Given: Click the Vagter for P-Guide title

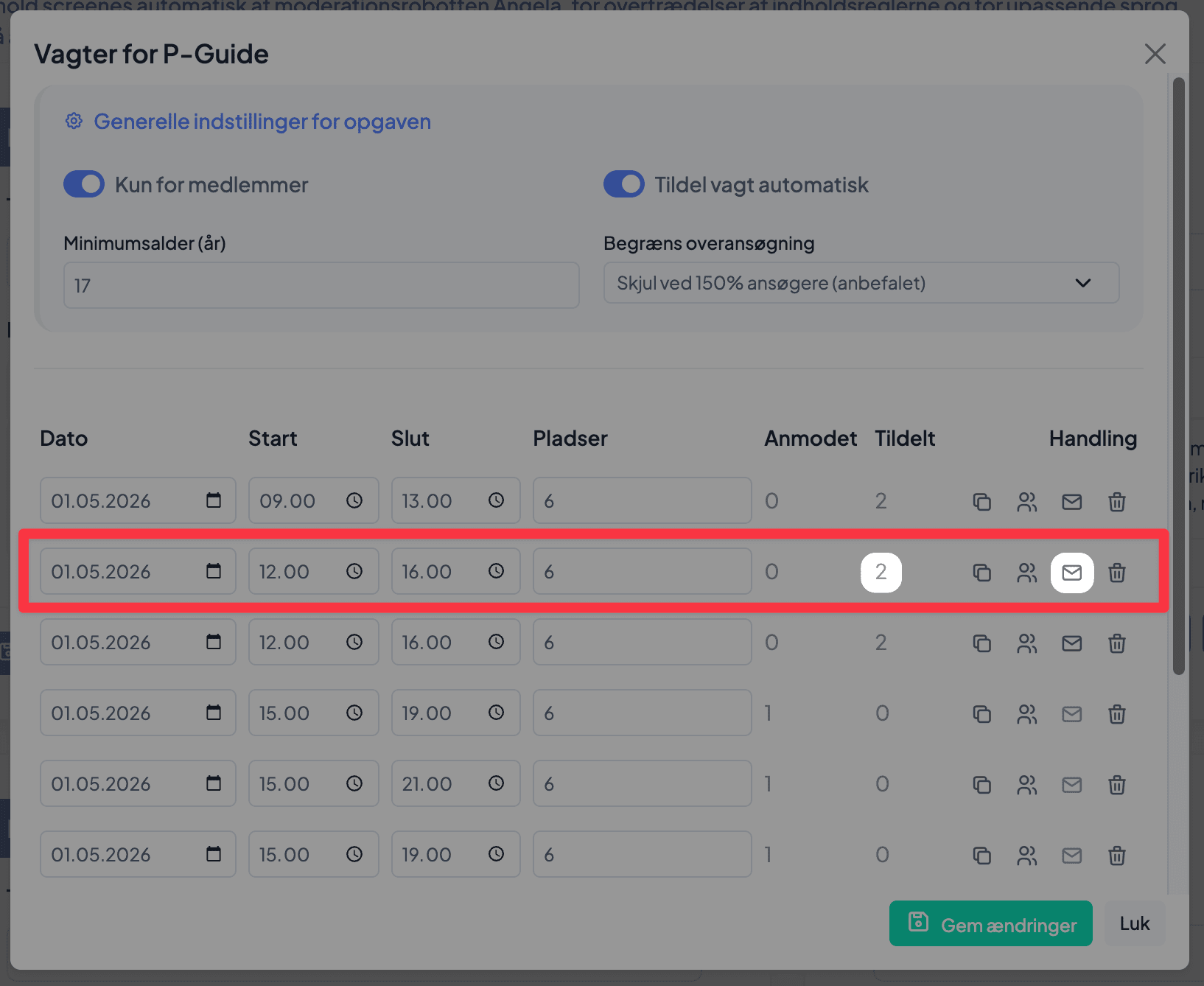Looking at the screenshot, I should coord(151,55).
